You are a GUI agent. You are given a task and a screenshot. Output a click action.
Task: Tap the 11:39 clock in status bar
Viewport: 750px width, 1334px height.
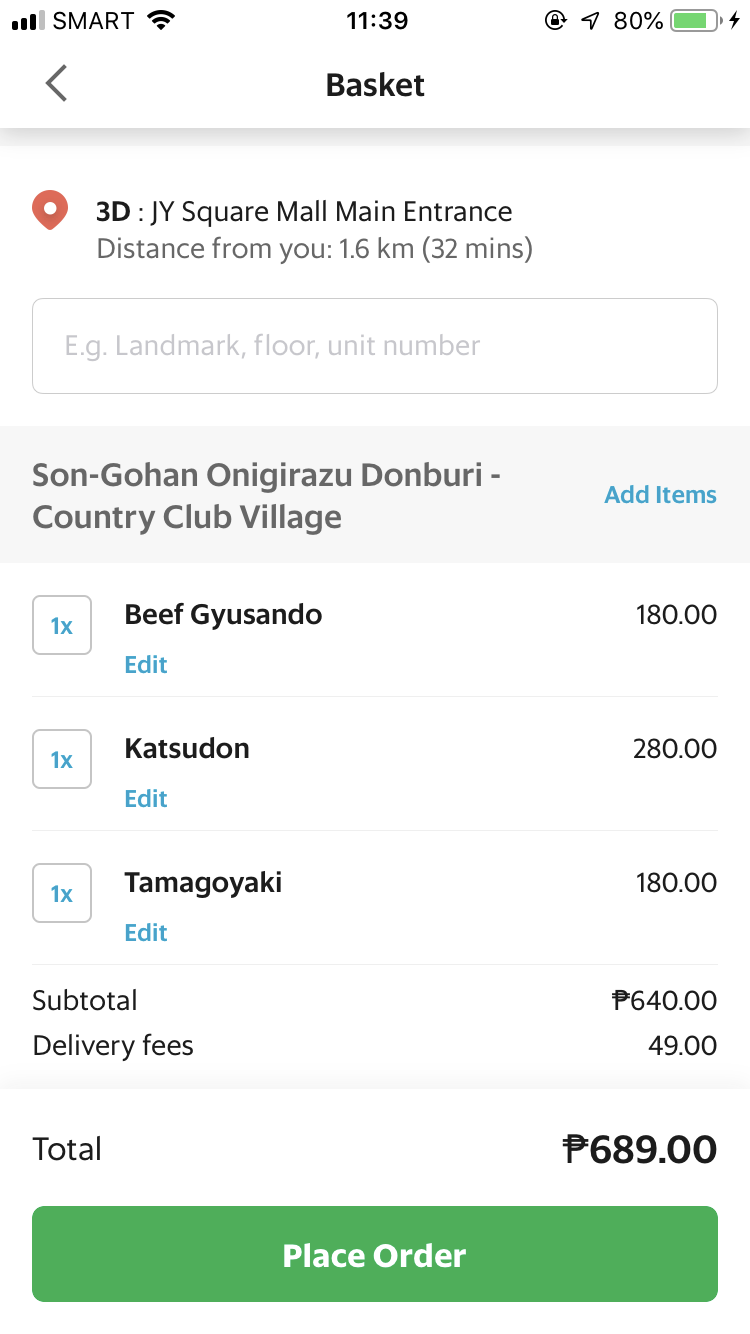coord(377,20)
